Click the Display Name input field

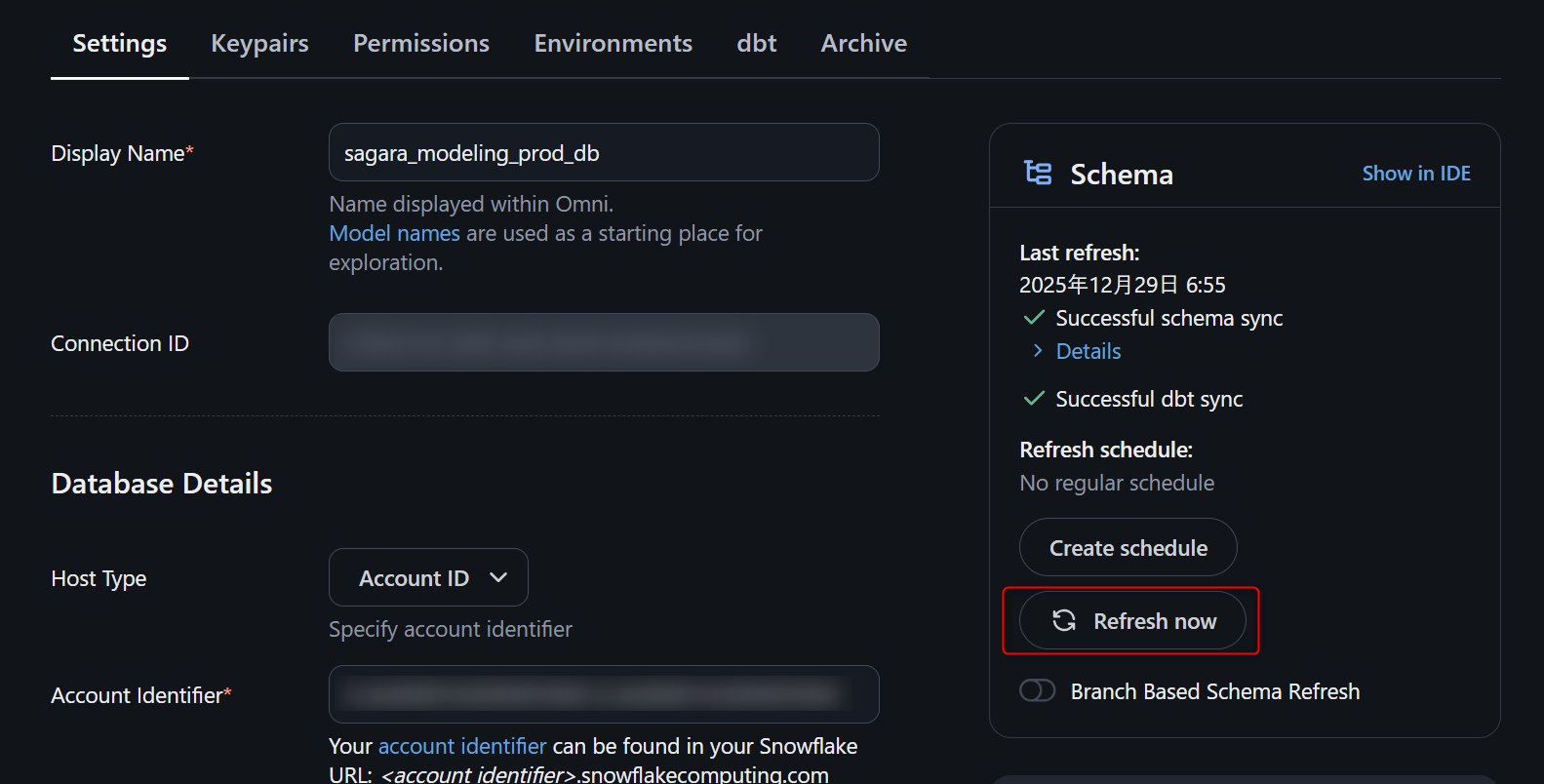click(x=604, y=153)
